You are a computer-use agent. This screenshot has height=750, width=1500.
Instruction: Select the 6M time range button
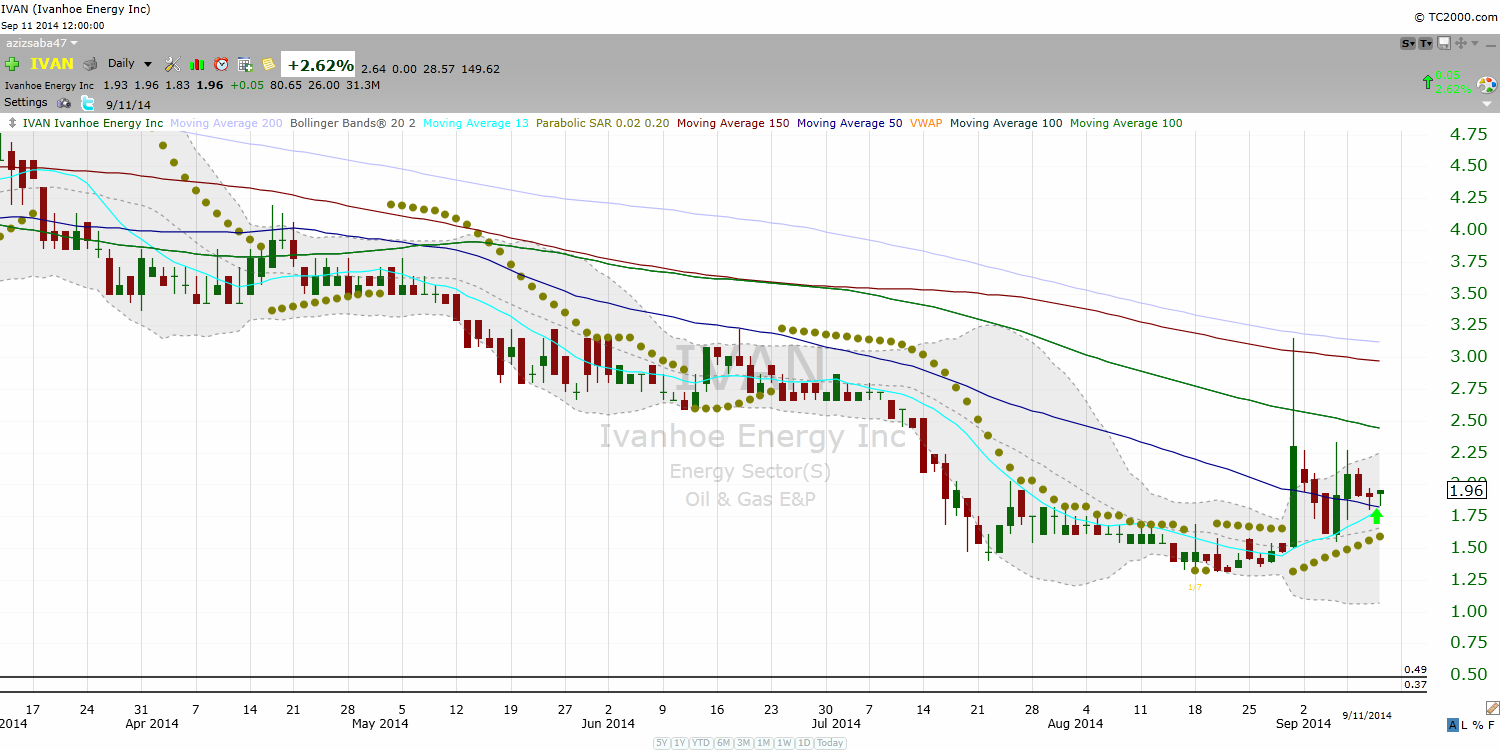click(724, 743)
